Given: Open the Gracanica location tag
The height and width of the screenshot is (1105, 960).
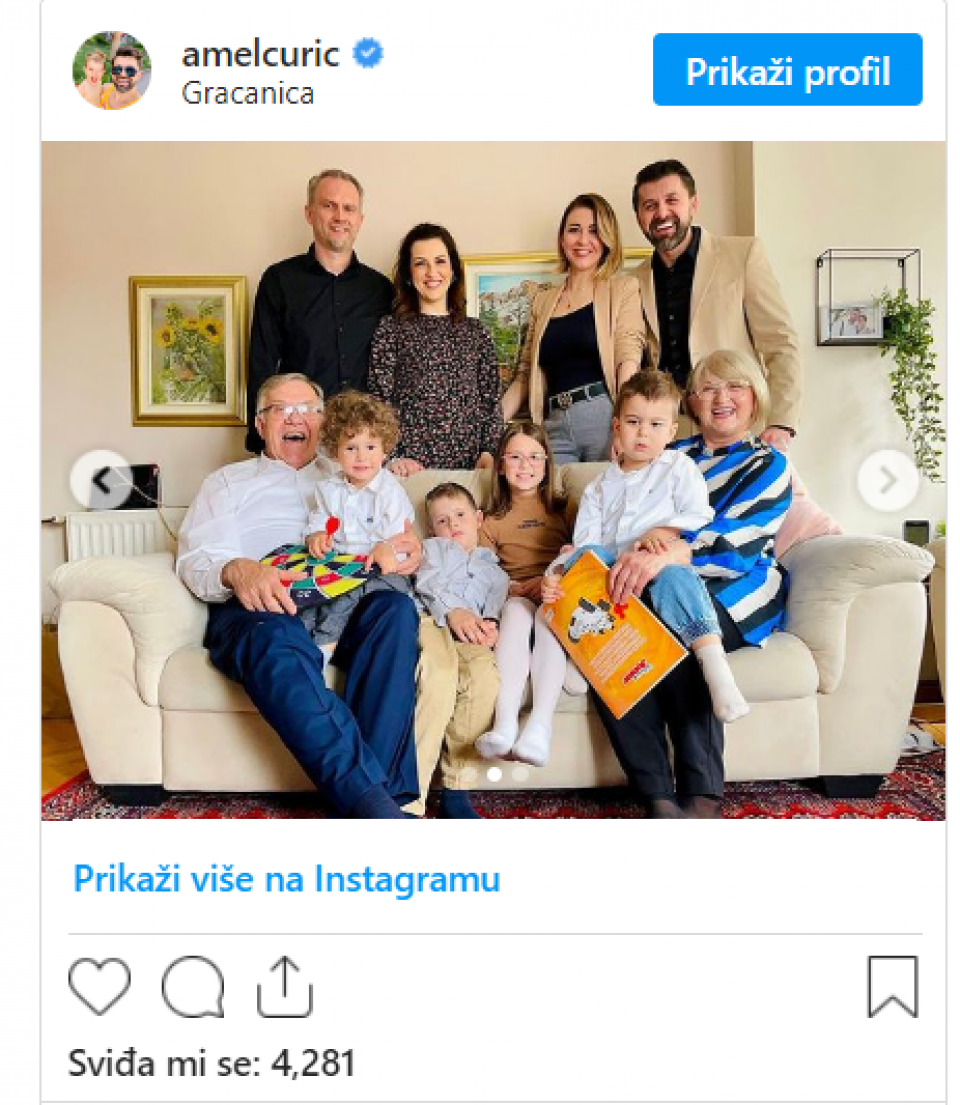Looking at the screenshot, I should coord(248,93).
